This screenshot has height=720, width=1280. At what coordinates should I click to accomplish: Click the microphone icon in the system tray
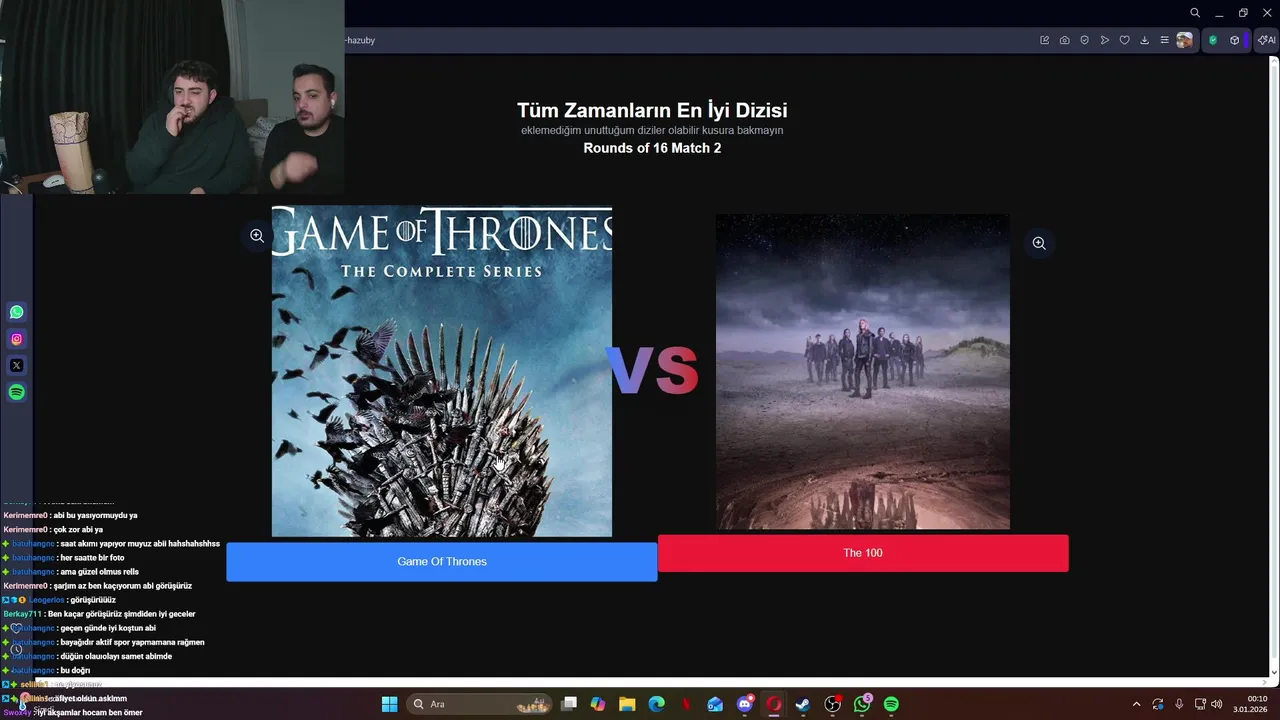point(1179,704)
